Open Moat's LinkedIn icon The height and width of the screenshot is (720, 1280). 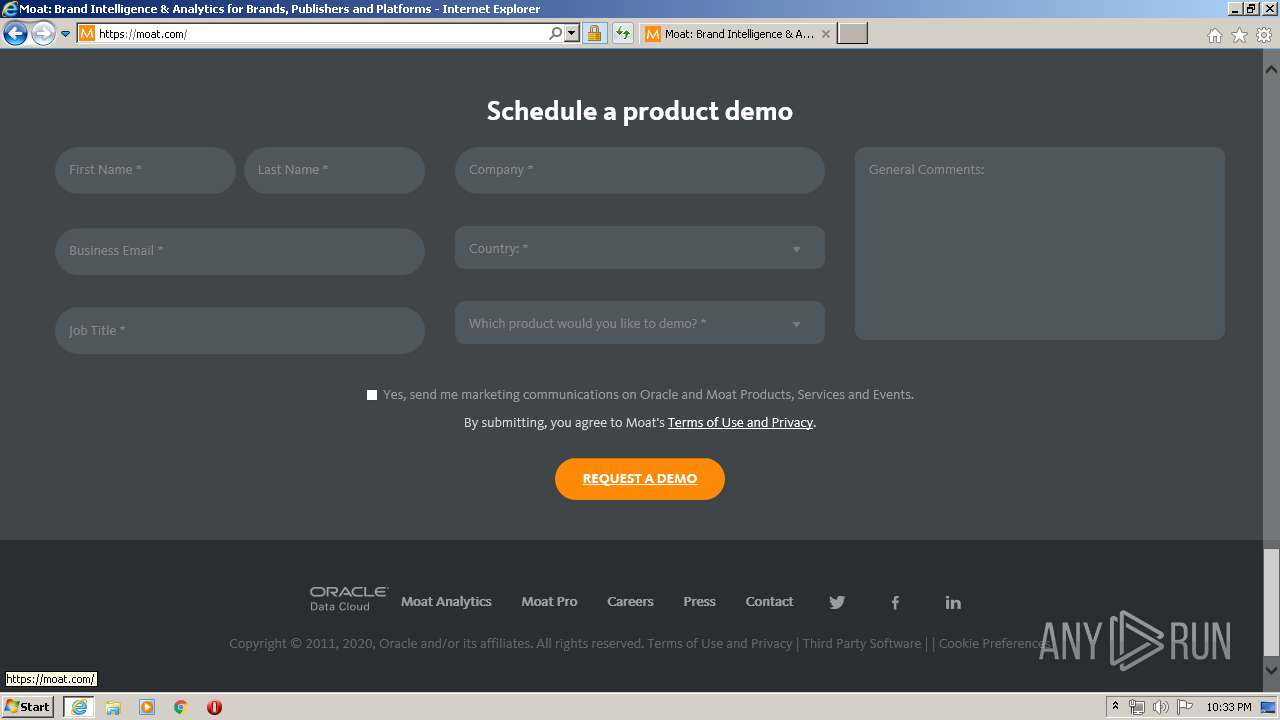(953, 602)
